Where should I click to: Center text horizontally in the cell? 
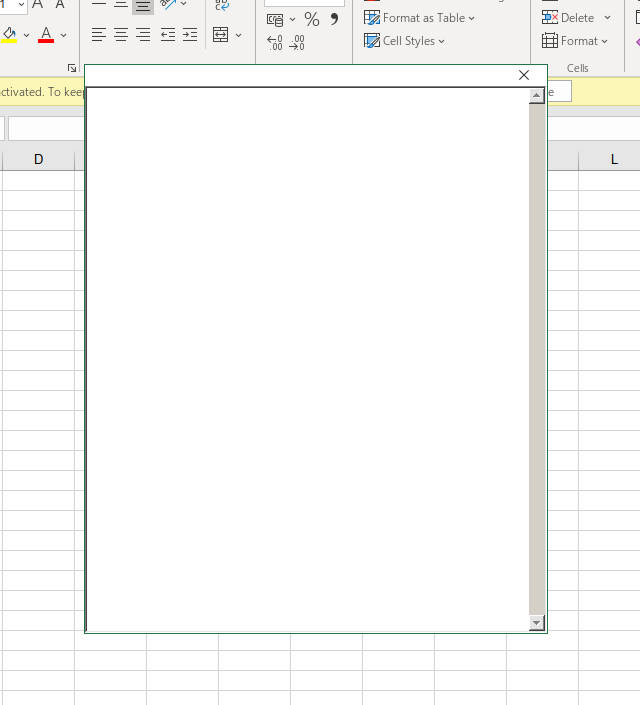point(121,35)
